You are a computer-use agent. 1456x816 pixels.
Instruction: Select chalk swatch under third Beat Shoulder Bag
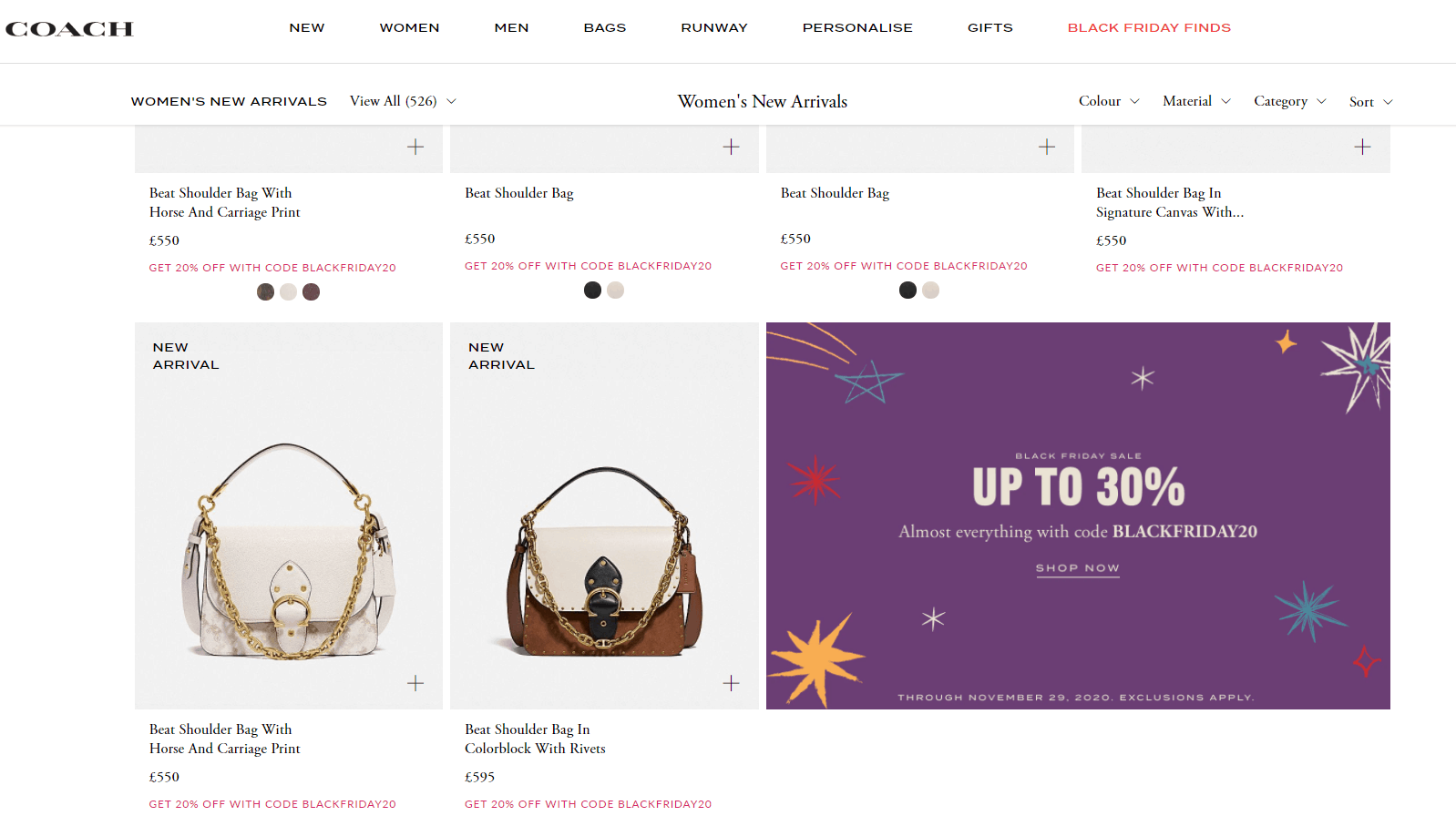coord(930,291)
